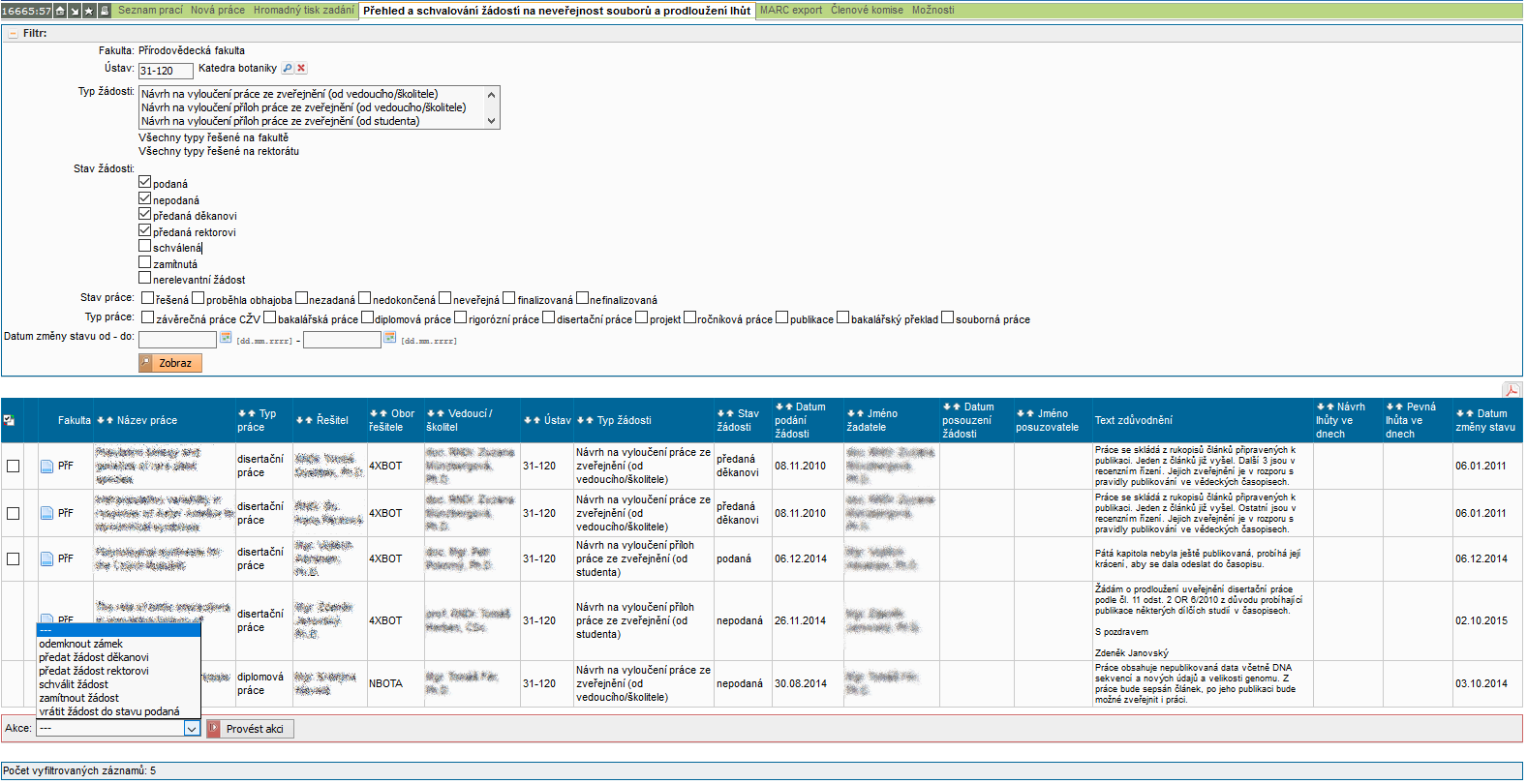The width and height of the screenshot is (1527, 784).
Task: Choose 'schválit žádost' from the action dropdown
Action: (74, 684)
